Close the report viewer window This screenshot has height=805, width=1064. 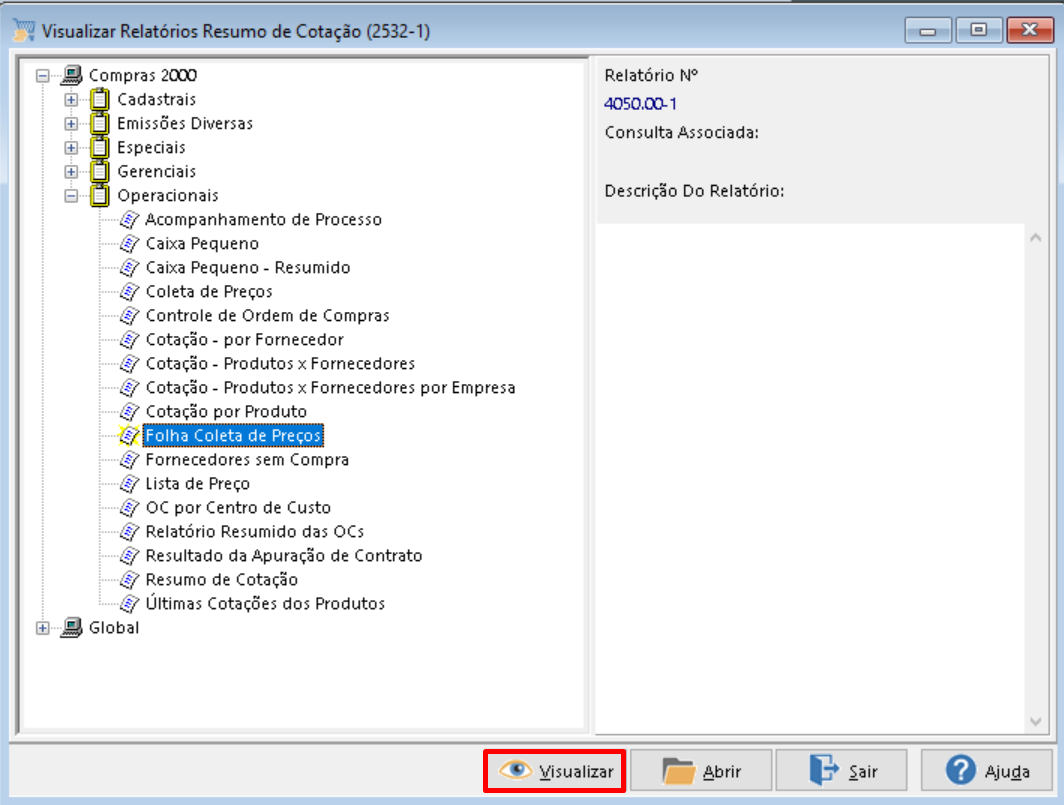pyautogui.click(x=1029, y=30)
